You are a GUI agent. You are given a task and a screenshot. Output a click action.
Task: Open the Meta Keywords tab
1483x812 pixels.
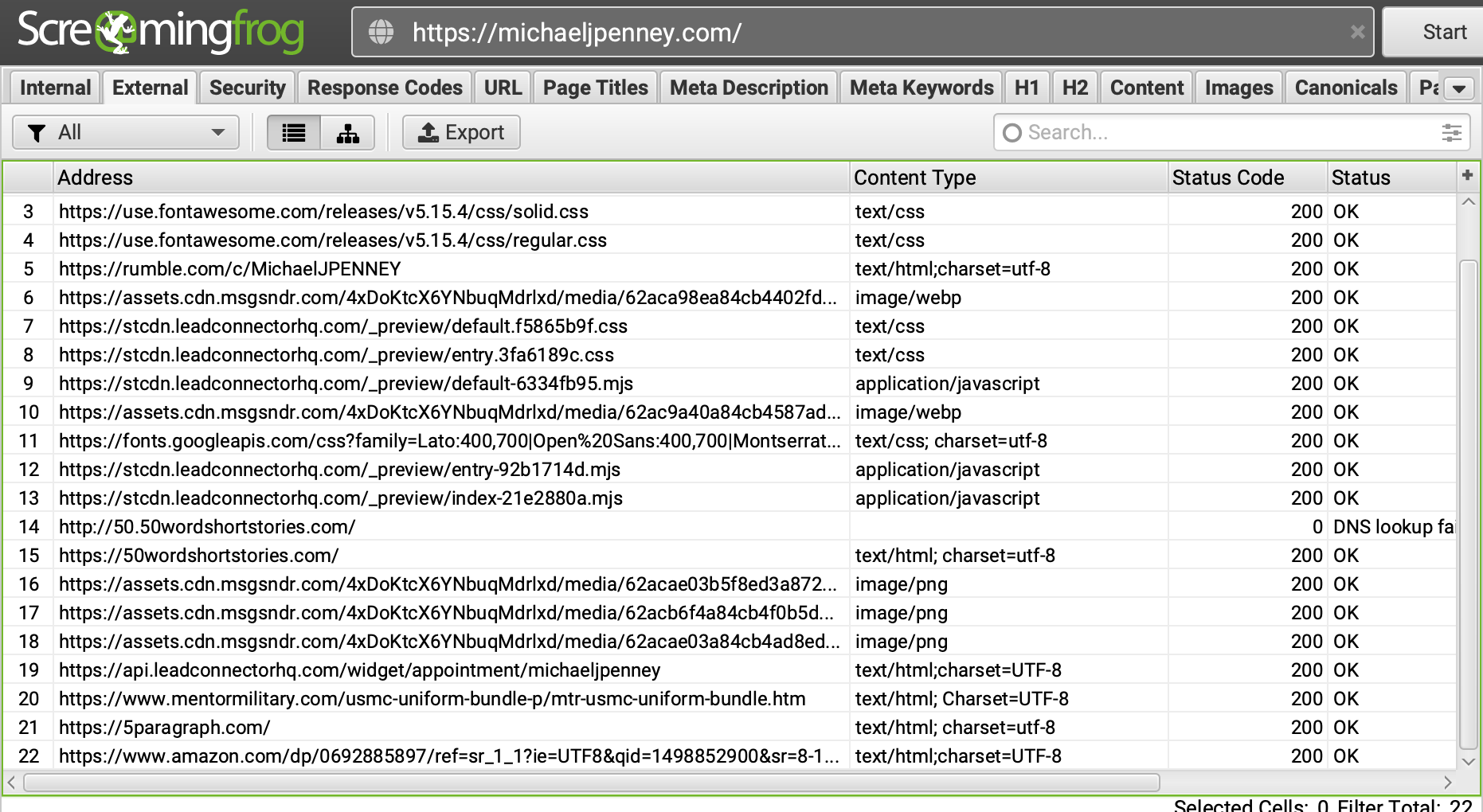pyautogui.click(x=921, y=88)
